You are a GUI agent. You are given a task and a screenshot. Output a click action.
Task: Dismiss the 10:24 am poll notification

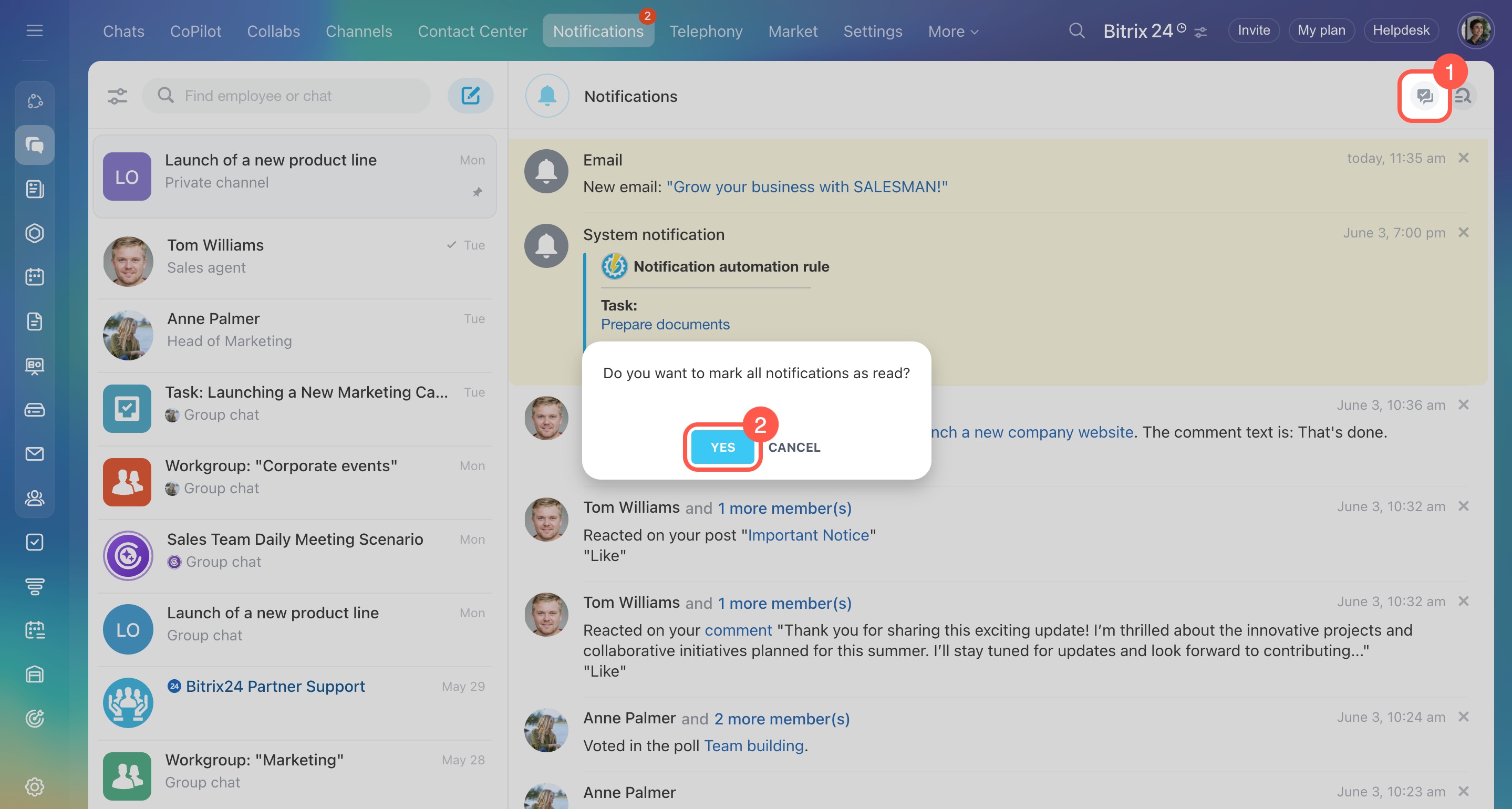click(1463, 717)
